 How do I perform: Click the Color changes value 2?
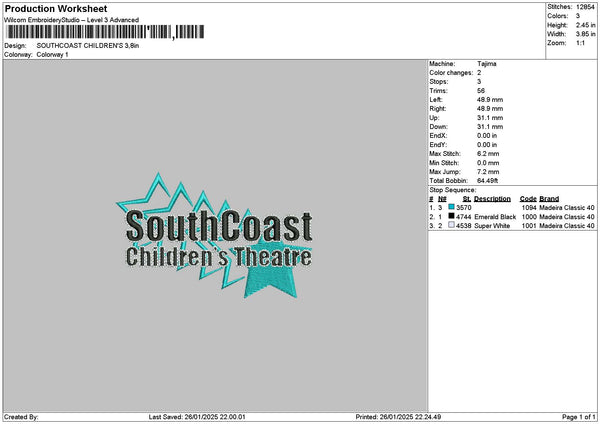point(479,73)
